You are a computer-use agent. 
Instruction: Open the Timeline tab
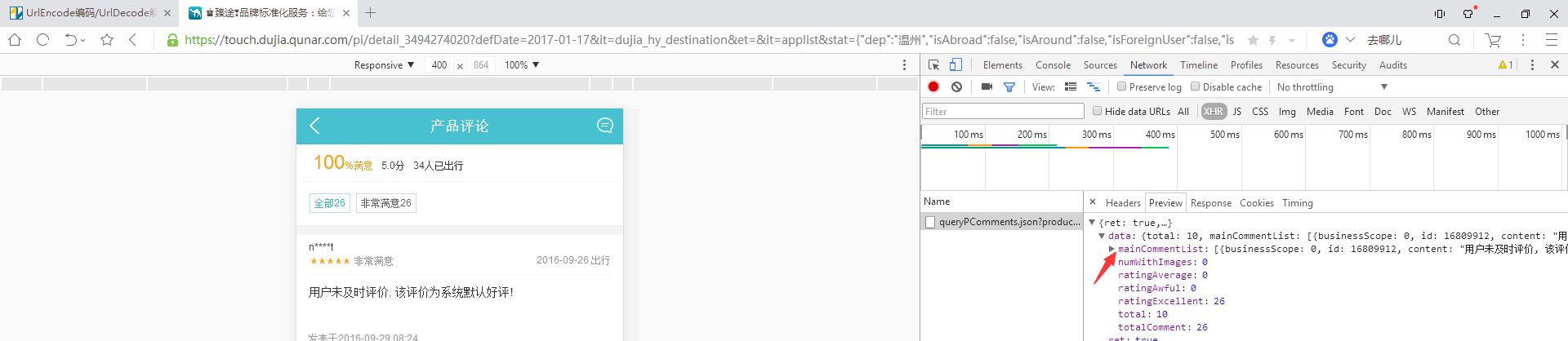pos(1198,65)
